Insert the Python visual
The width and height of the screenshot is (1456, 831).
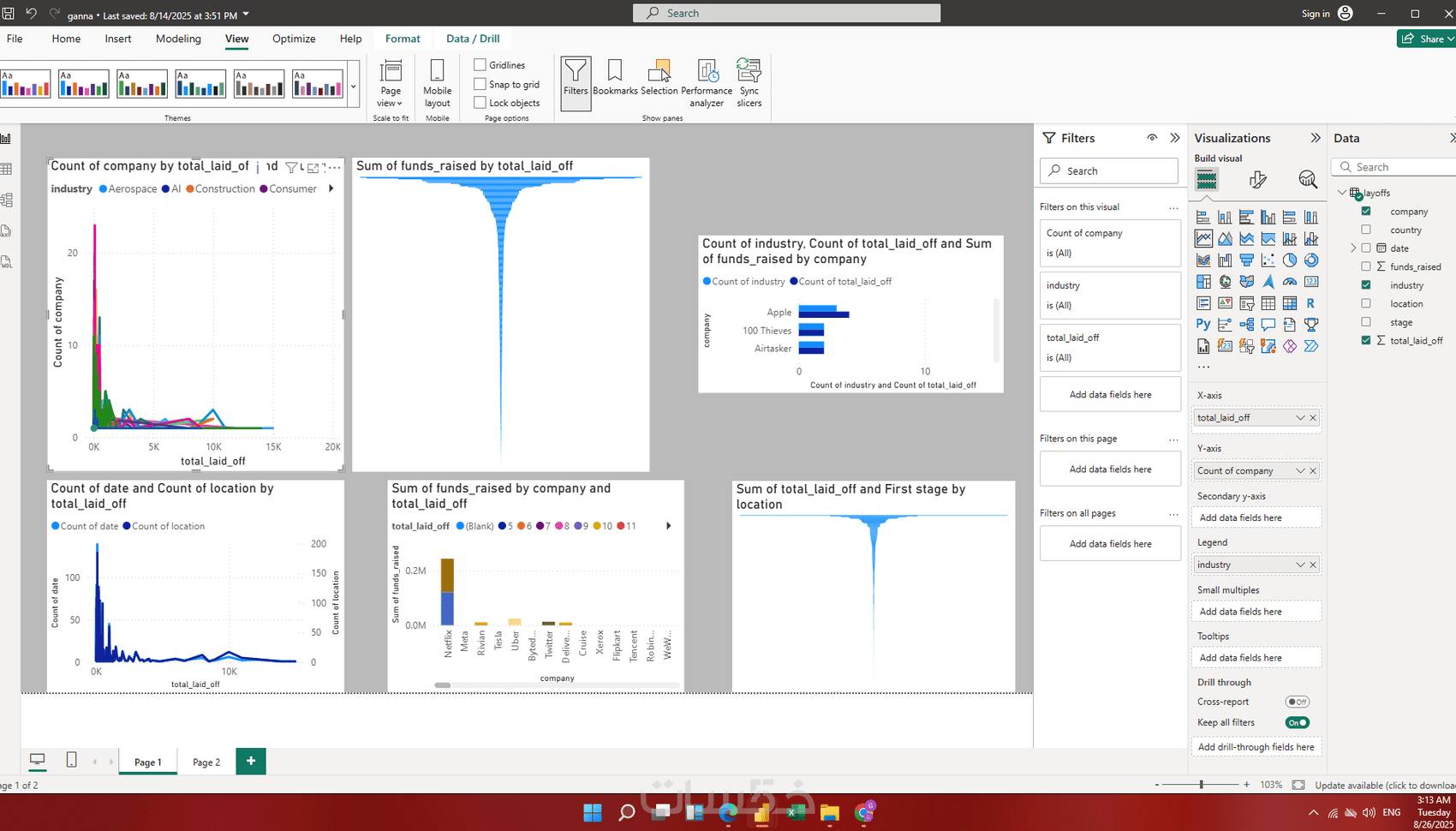pos(1204,325)
